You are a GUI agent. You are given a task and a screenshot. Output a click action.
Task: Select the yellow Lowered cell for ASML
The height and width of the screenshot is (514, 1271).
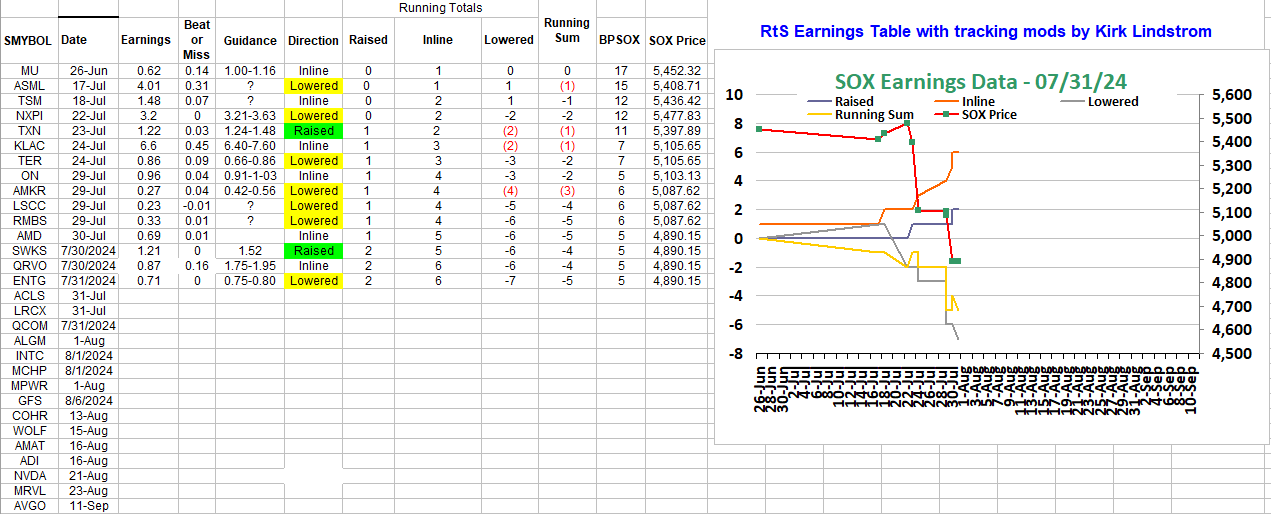point(313,86)
